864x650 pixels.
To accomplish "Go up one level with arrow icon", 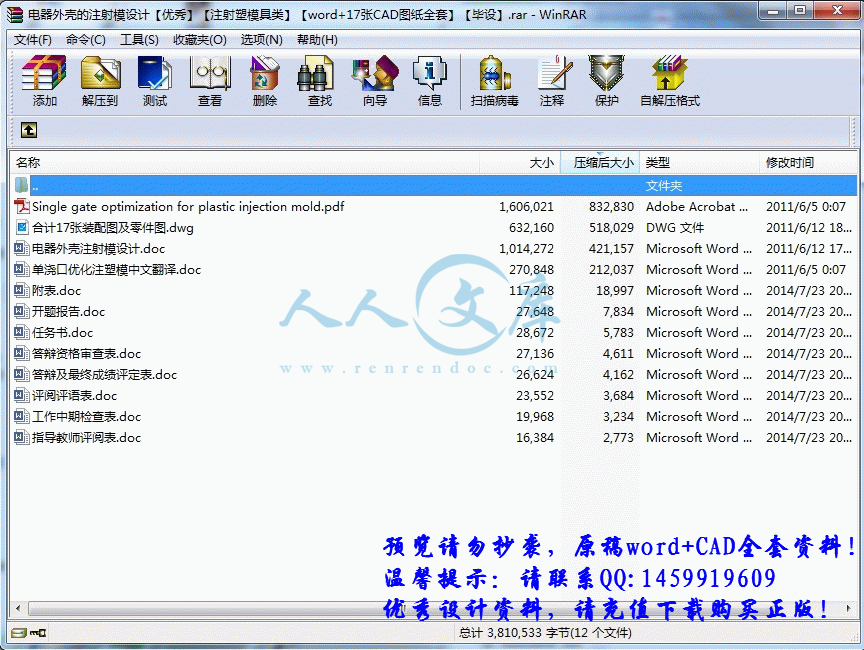I will pyautogui.click(x=29, y=130).
